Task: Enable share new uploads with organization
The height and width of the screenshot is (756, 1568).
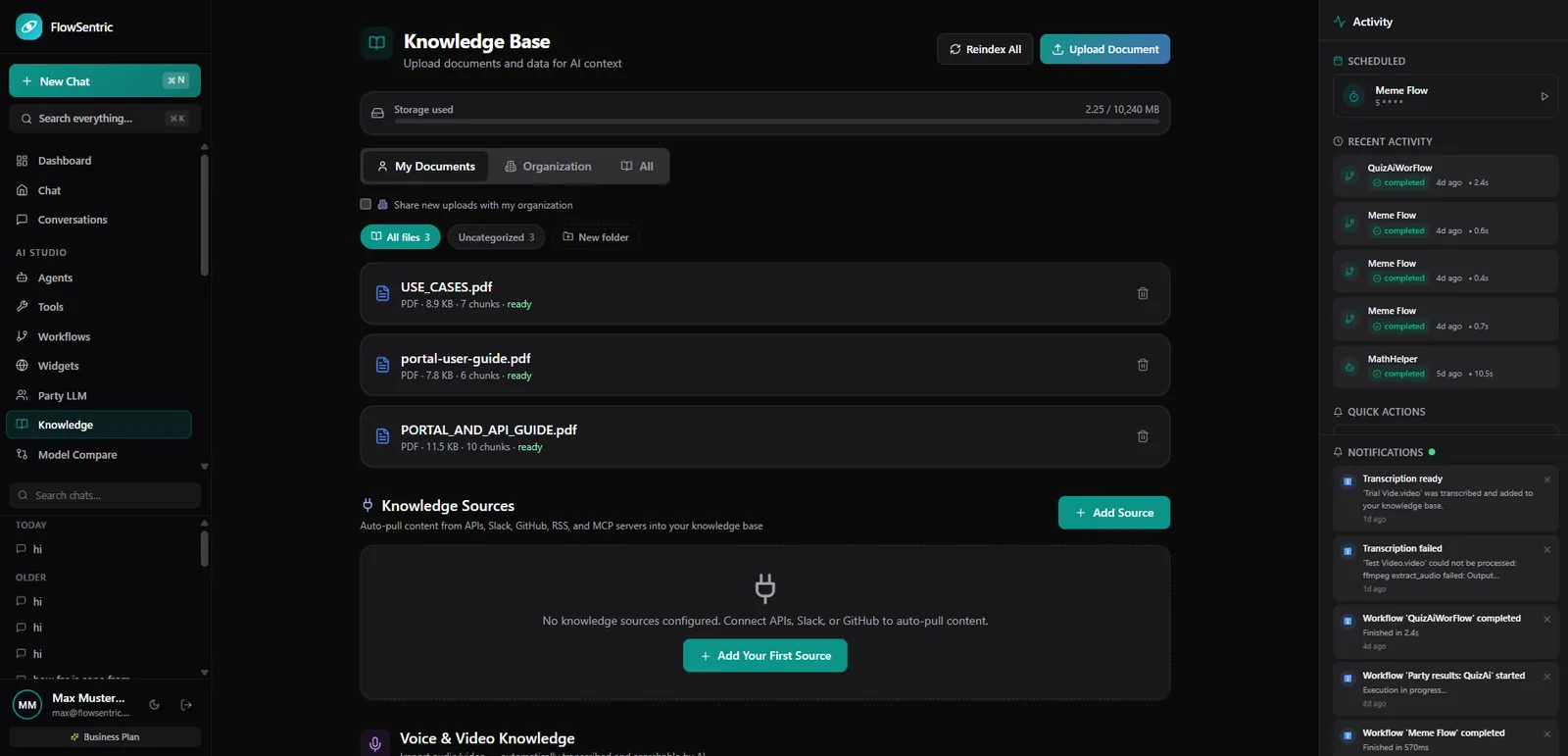Action: 366,204
